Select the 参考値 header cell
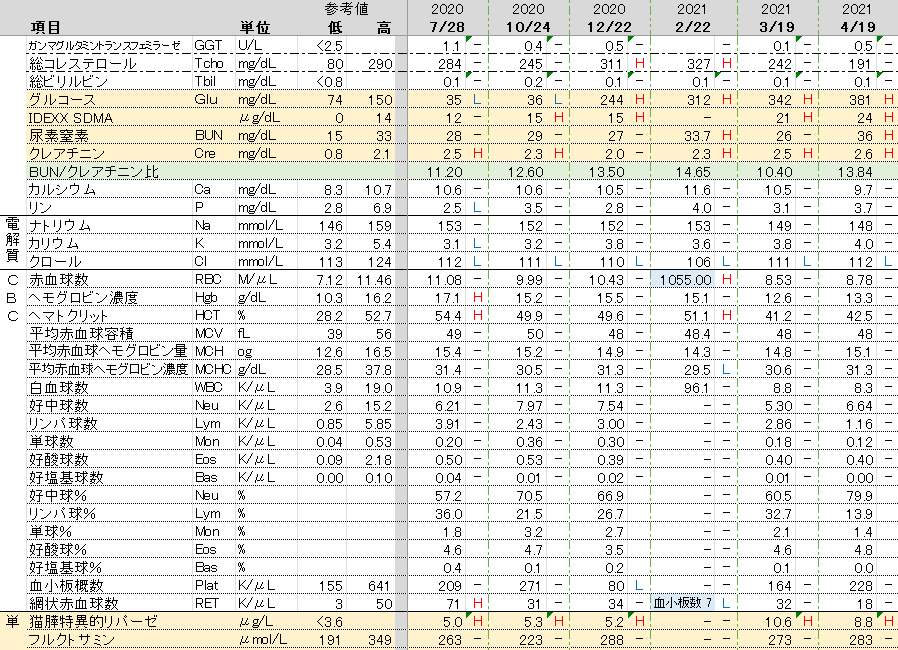Viewport: 898px width, 650px height. pos(346,9)
